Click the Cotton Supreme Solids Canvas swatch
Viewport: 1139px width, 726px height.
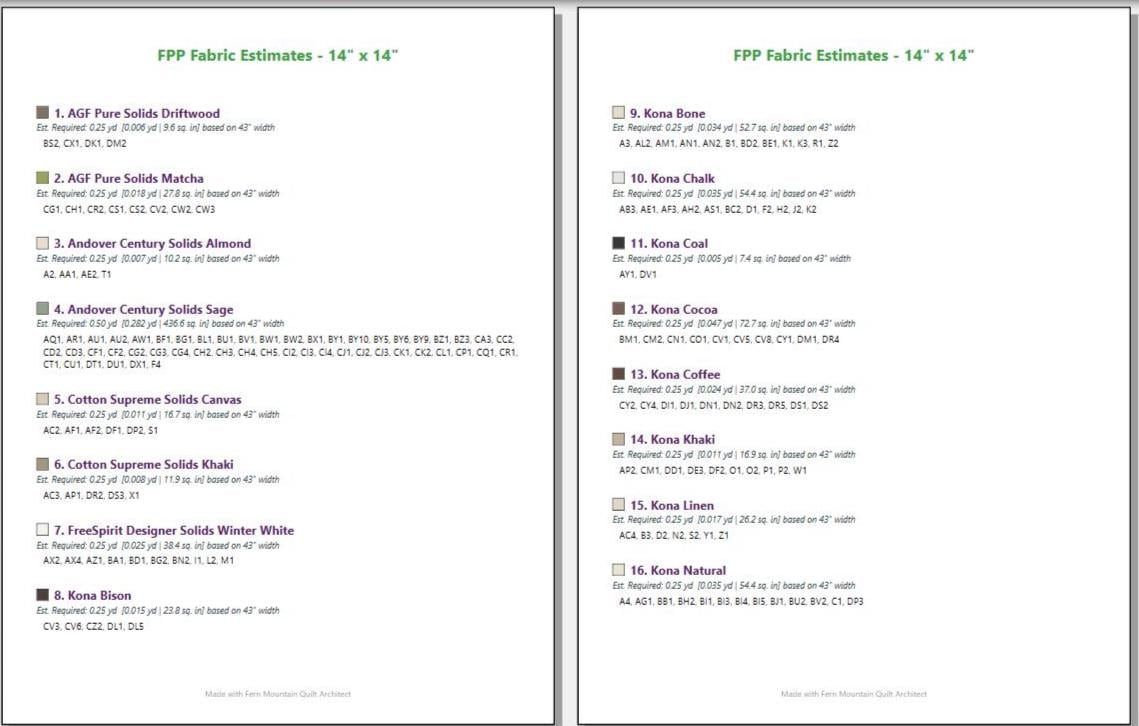(42, 398)
